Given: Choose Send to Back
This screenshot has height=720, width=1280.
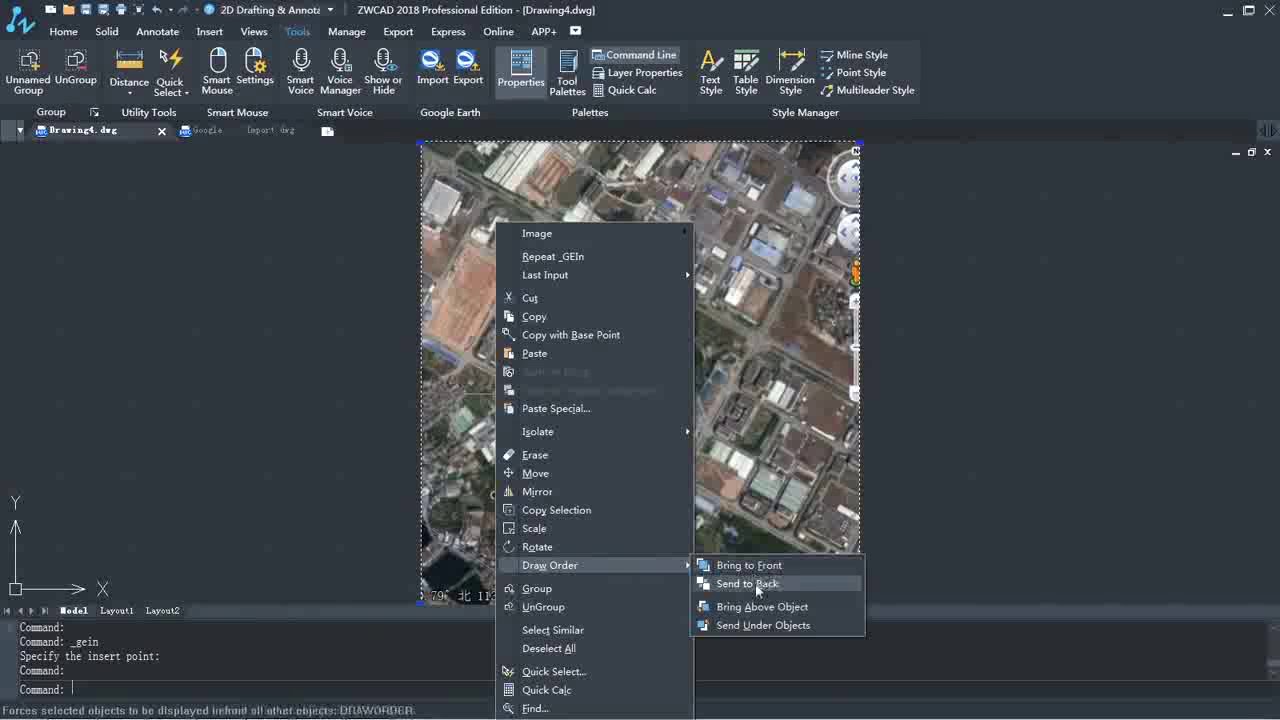Looking at the screenshot, I should coord(778,584).
